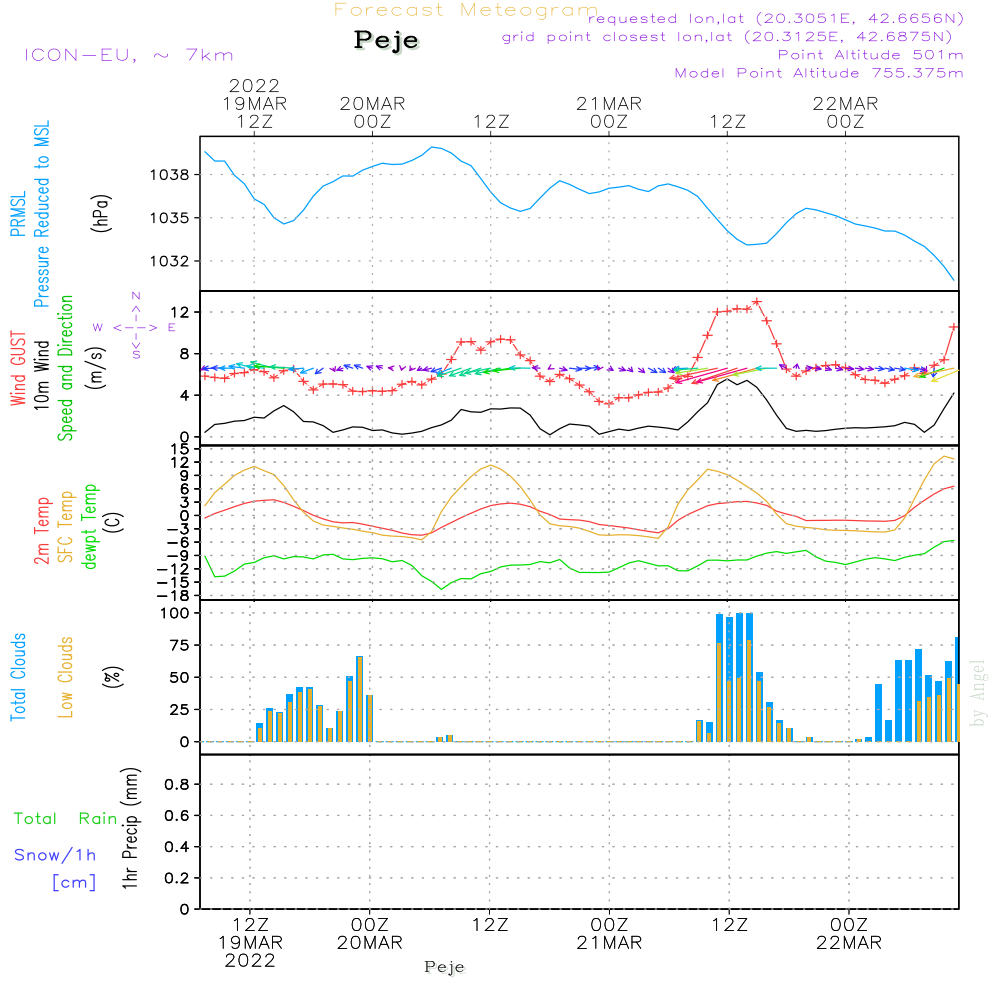1000x1000 pixels.
Task: Click the '12Z 19MAR 2022' bottom axis label
Action: click(250, 943)
